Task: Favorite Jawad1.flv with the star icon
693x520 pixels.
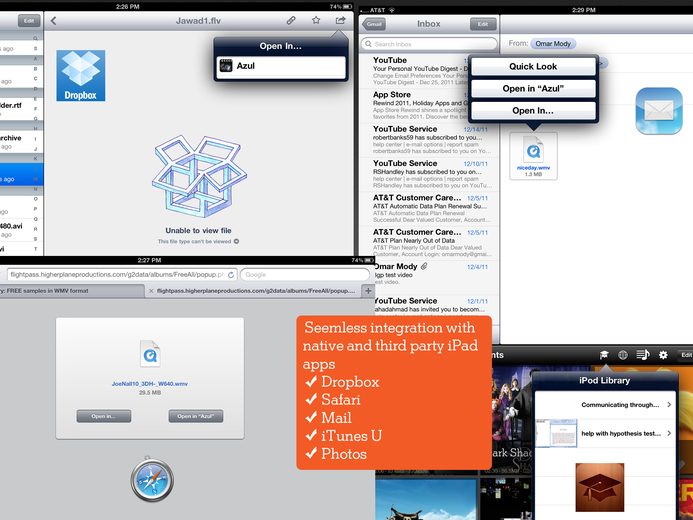Action: [x=316, y=20]
